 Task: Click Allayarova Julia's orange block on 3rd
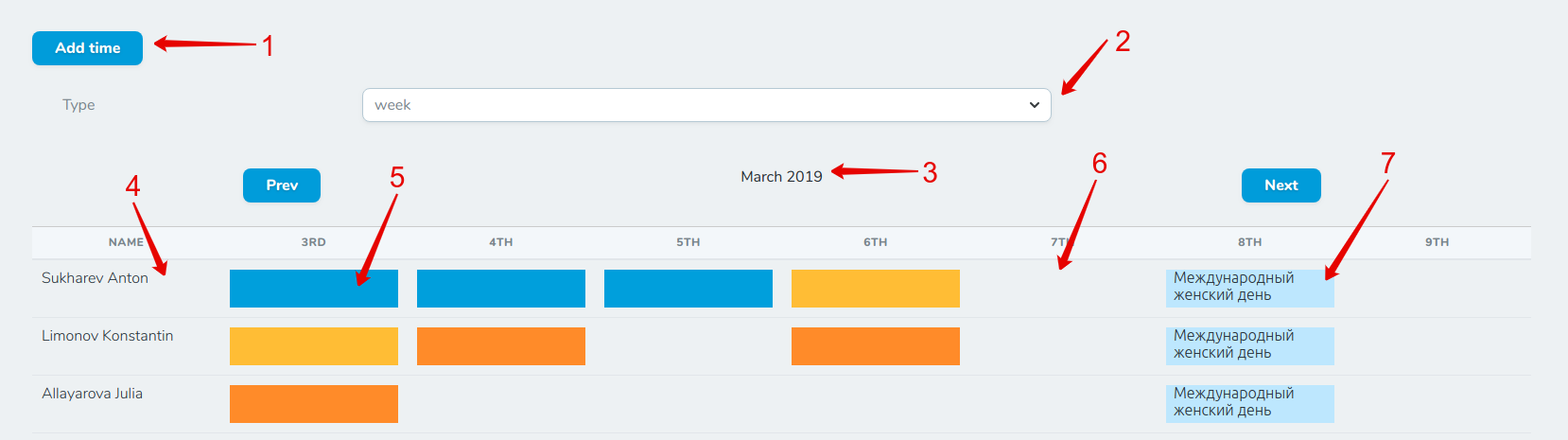[313, 404]
